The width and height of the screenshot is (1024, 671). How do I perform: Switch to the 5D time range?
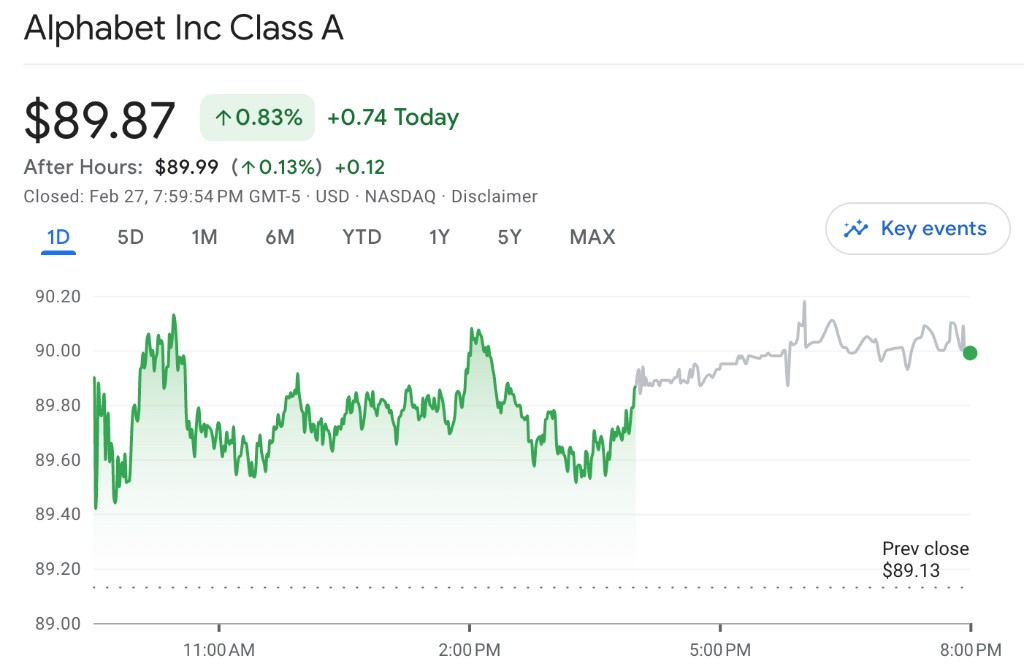[130, 237]
